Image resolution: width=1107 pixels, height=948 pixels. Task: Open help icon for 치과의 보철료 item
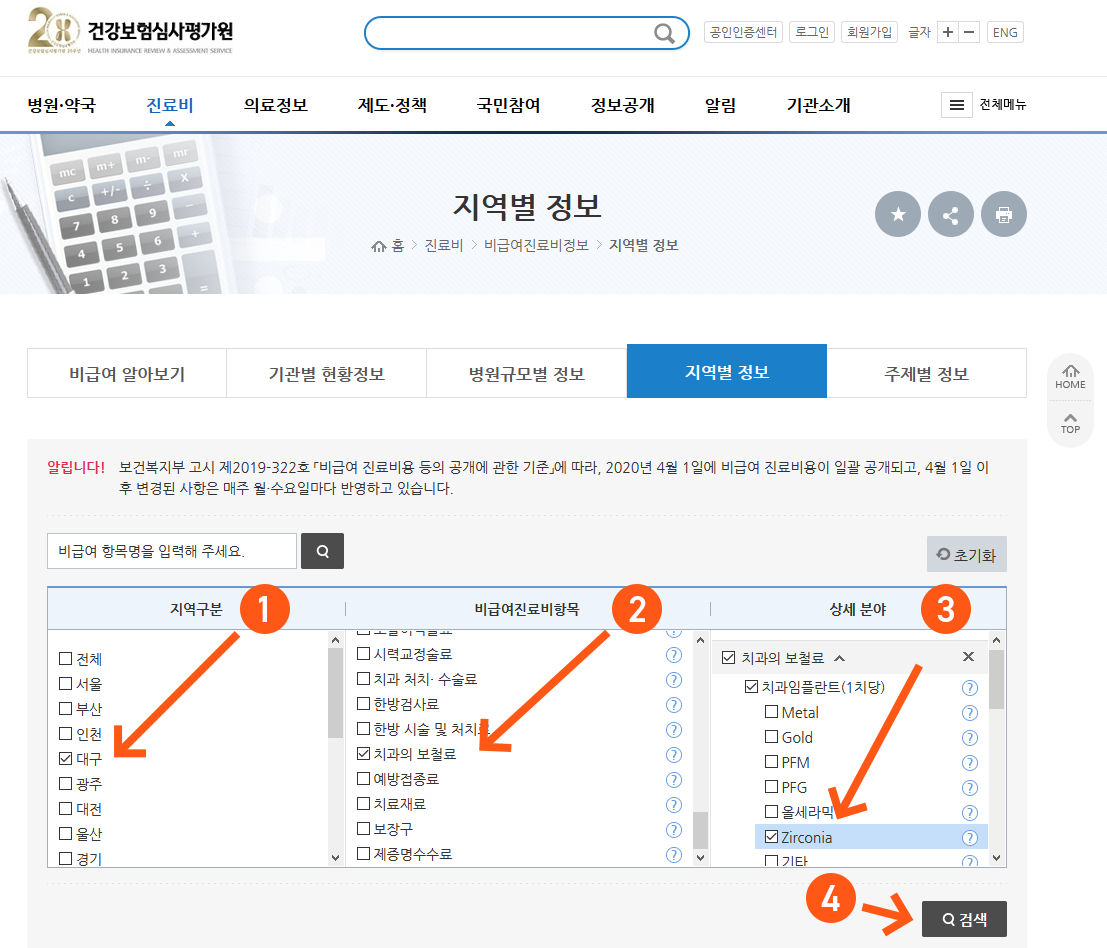674,755
